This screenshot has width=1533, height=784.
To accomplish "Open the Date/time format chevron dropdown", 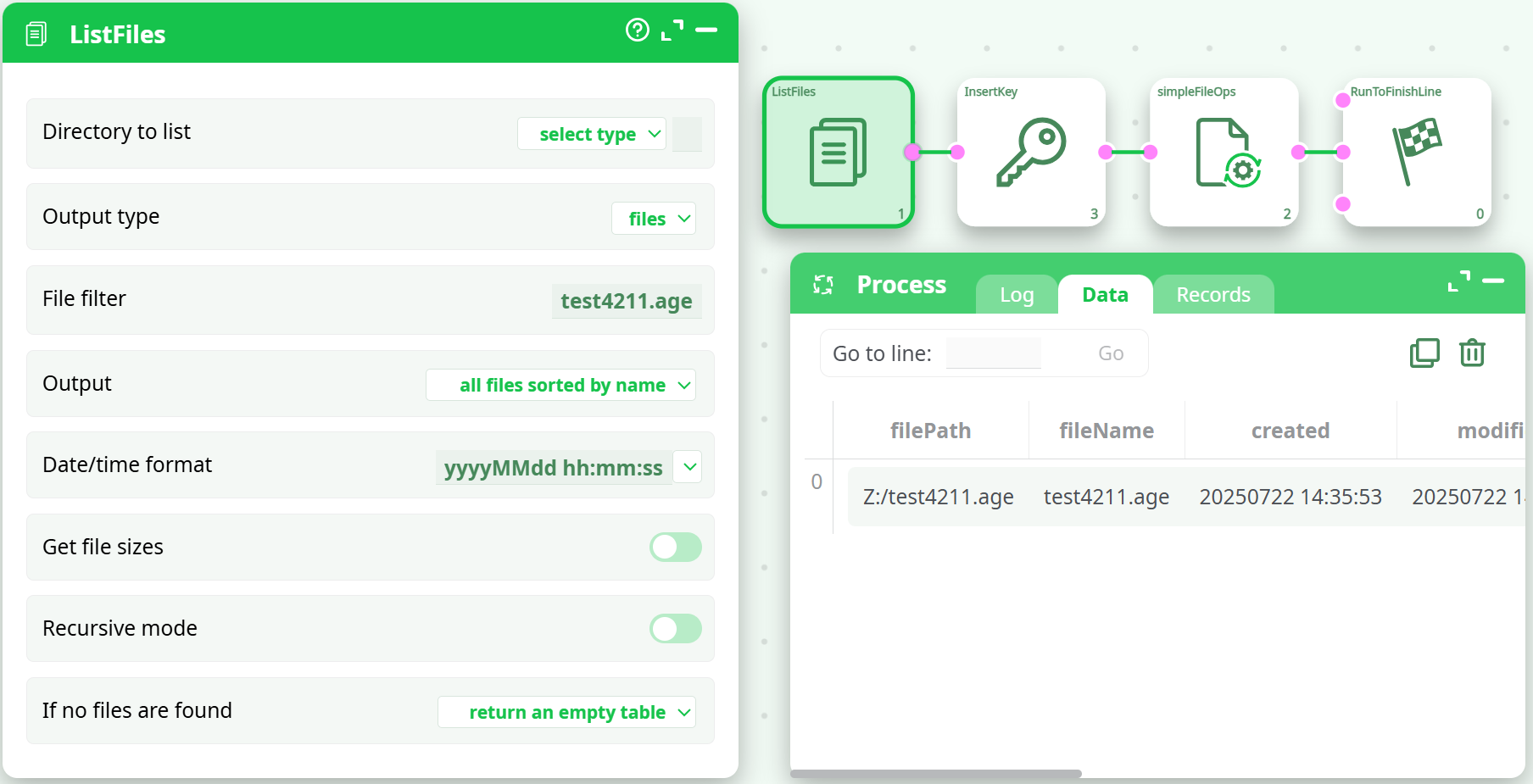I will coord(689,467).
